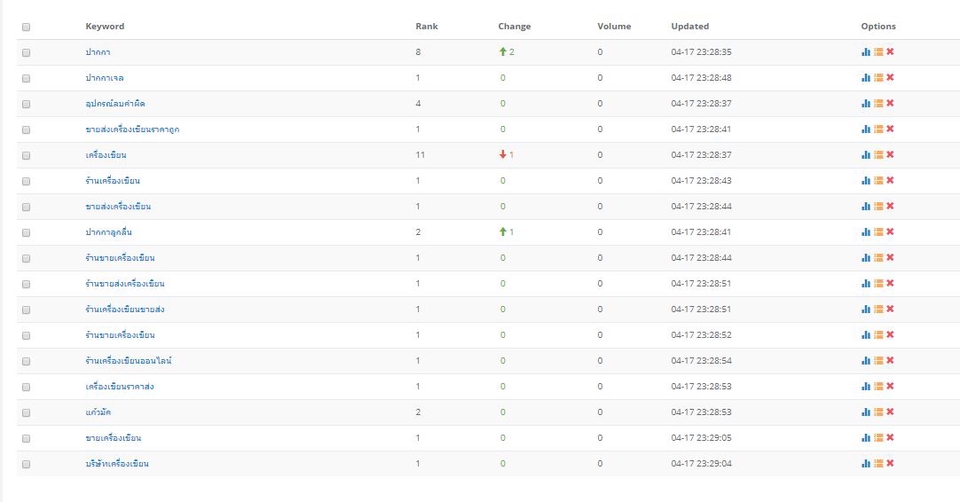This screenshot has width=960, height=502.
Task: Open list icon for แก้วมัค row
Action: click(879, 412)
